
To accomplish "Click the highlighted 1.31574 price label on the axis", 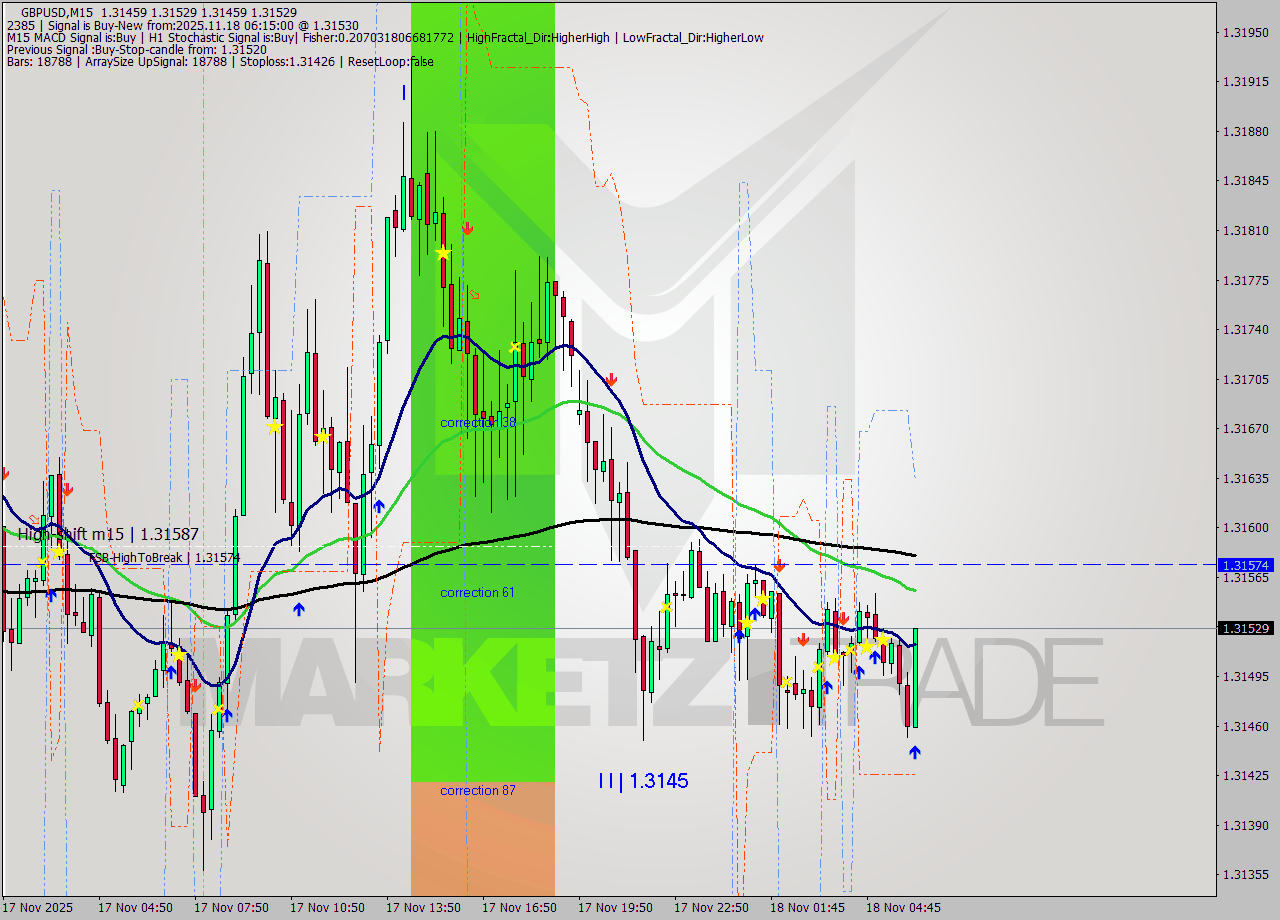I will 1245,565.
